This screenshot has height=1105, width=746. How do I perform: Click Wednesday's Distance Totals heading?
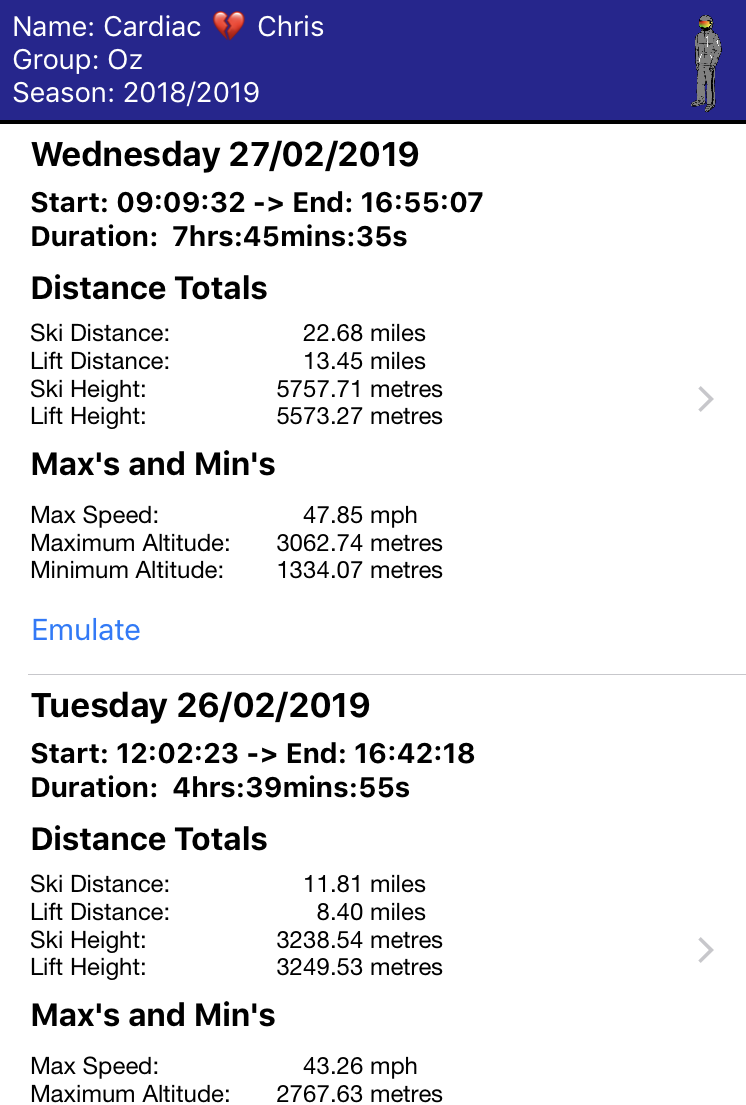(x=149, y=289)
